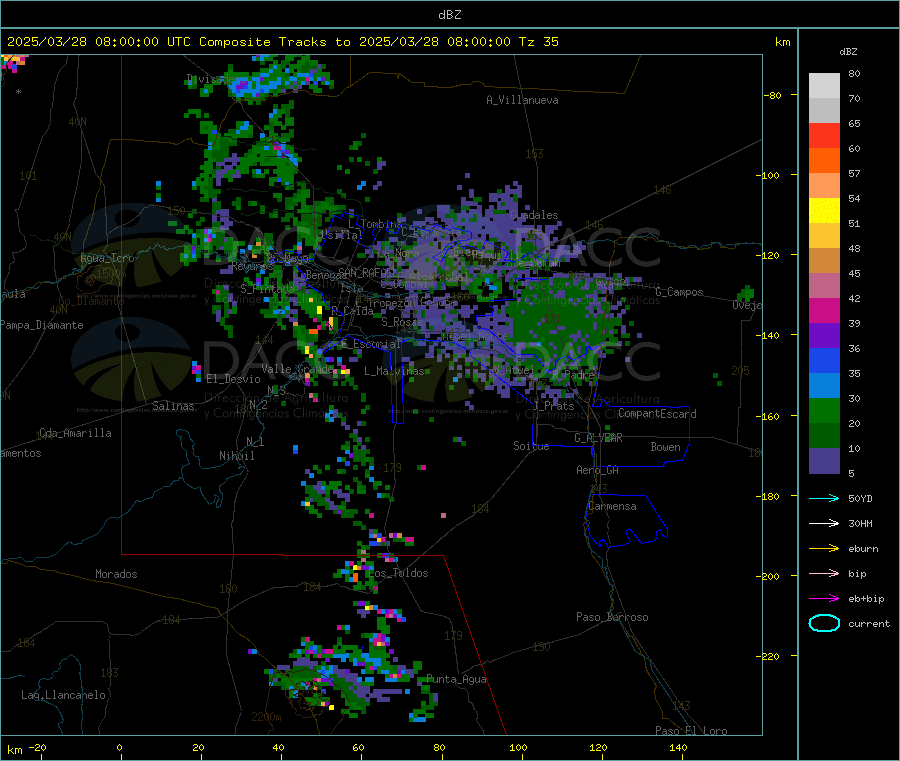Select the red 60-65 dBZ color band
This screenshot has width=900, height=761.
pyautogui.click(x=824, y=135)
